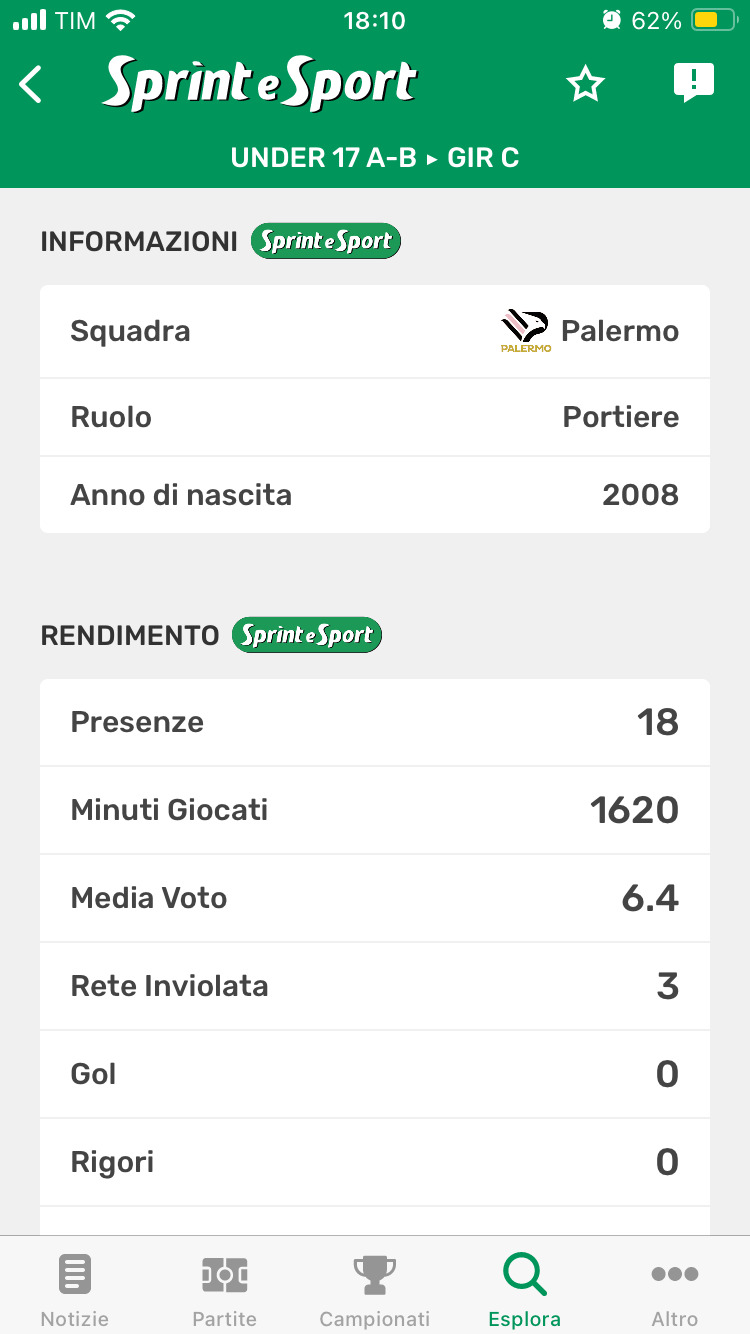Viewport: 750px width, 1334px height.
Task: Tap the Anno di nascita row
Action: pyautogui.click(x=375, y=495)
